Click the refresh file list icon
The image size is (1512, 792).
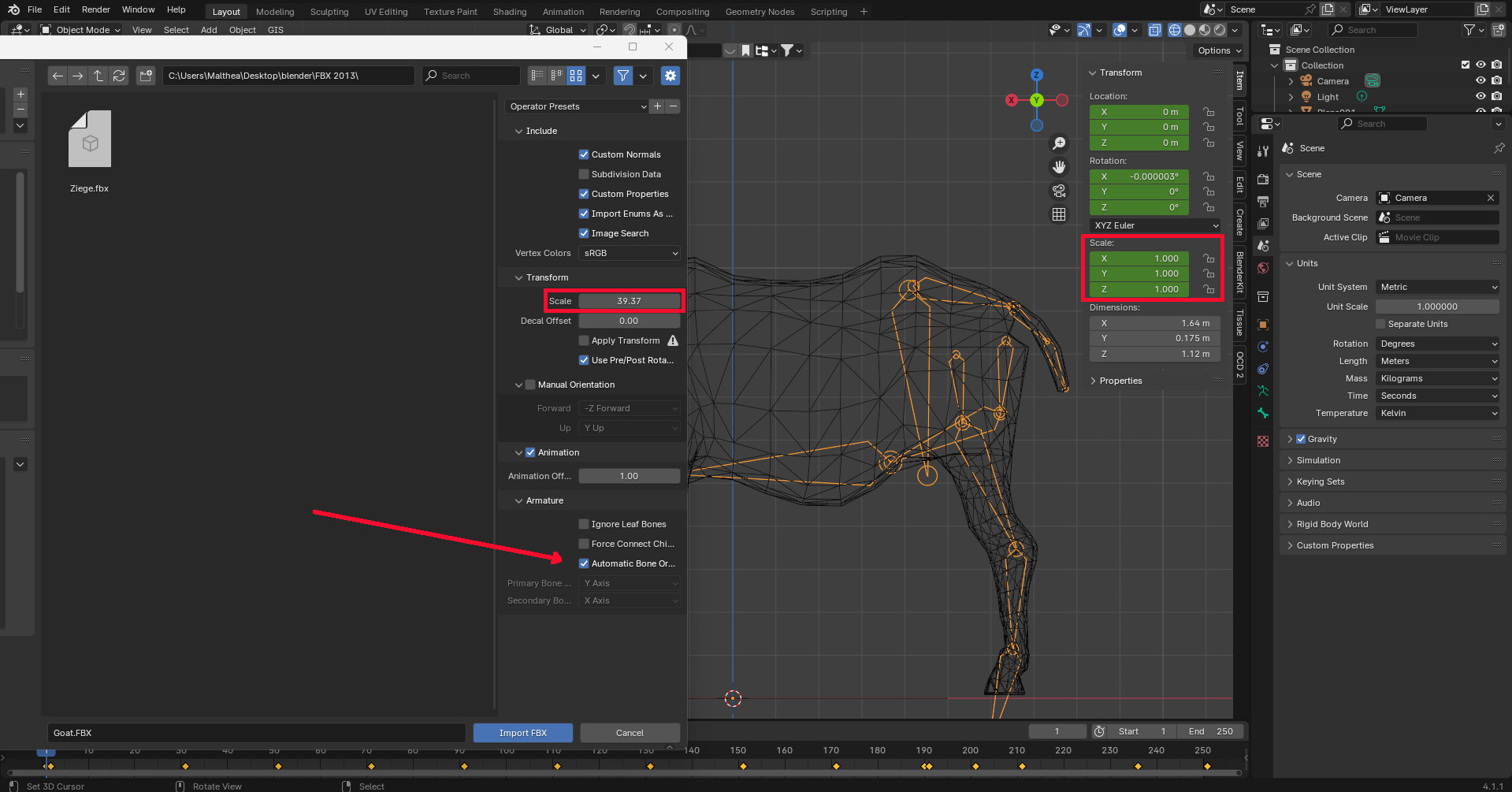coord(119,76)
